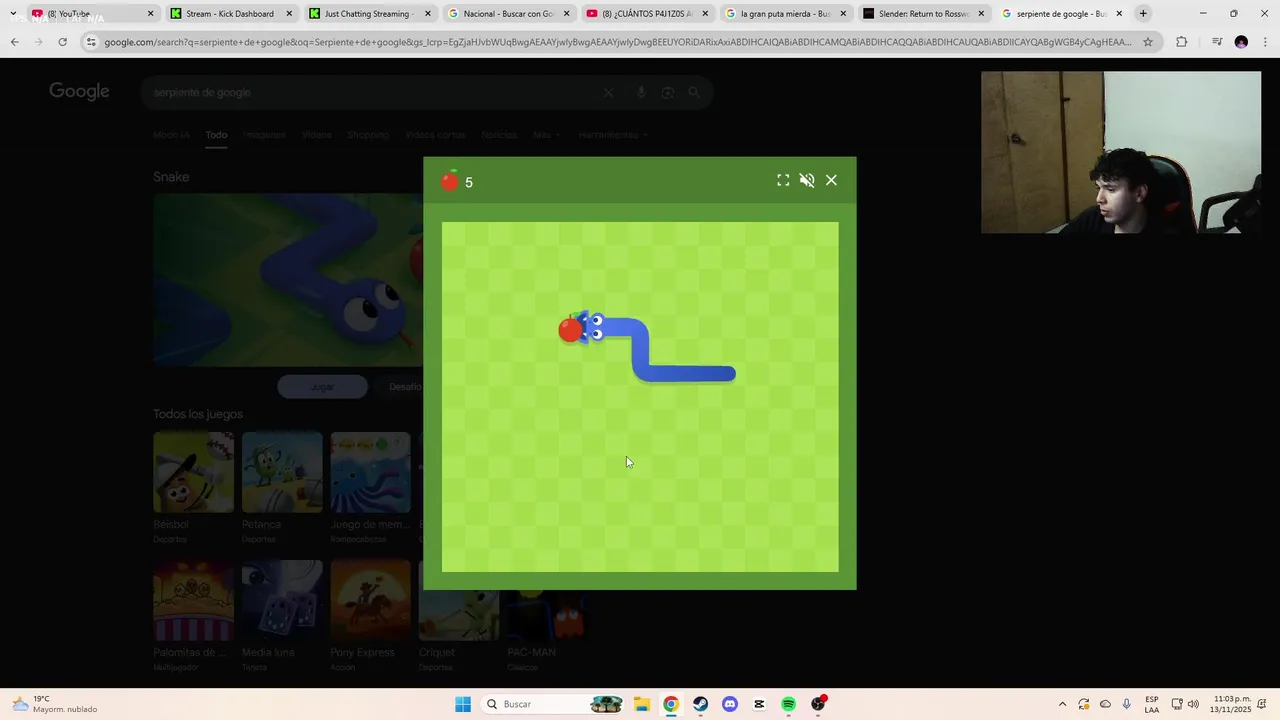Close the Snake game overlay
The height and width of the screenshot is (720, 1280).
(831, 180)
